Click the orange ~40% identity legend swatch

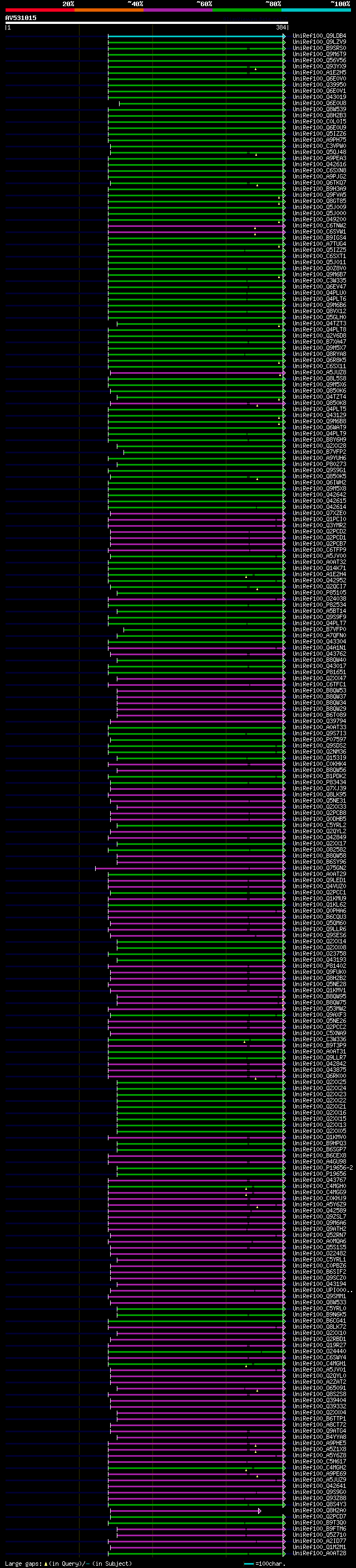pos(109,10)
